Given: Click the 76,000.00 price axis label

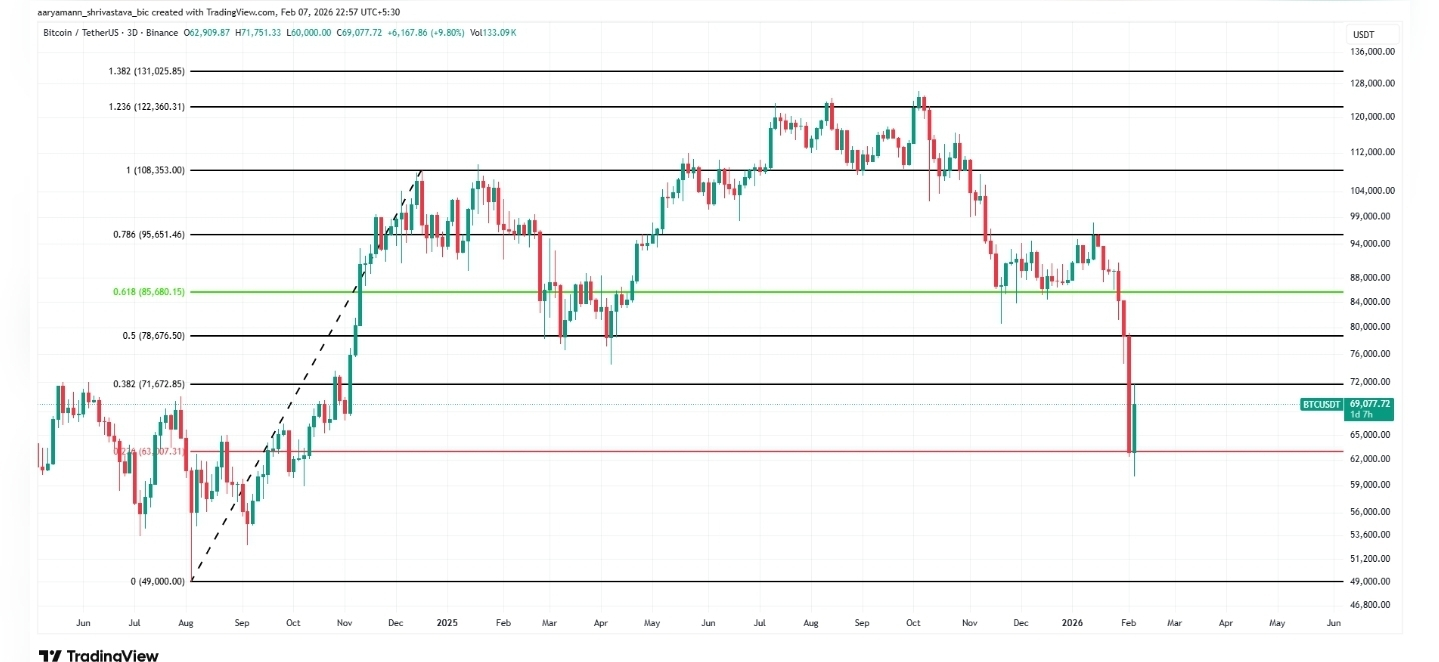Looking at the screenshot, I should pyautogui.click(x=1369, y=354).
